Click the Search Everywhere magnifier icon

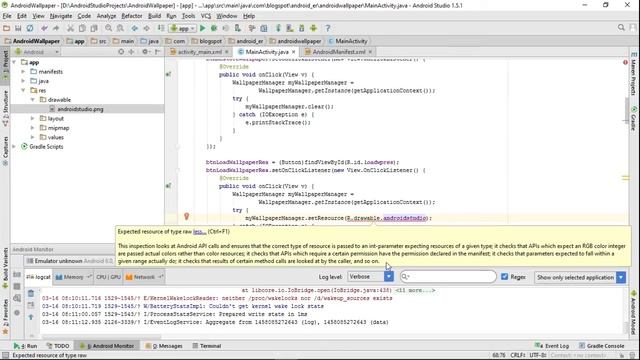coord(621,28)
